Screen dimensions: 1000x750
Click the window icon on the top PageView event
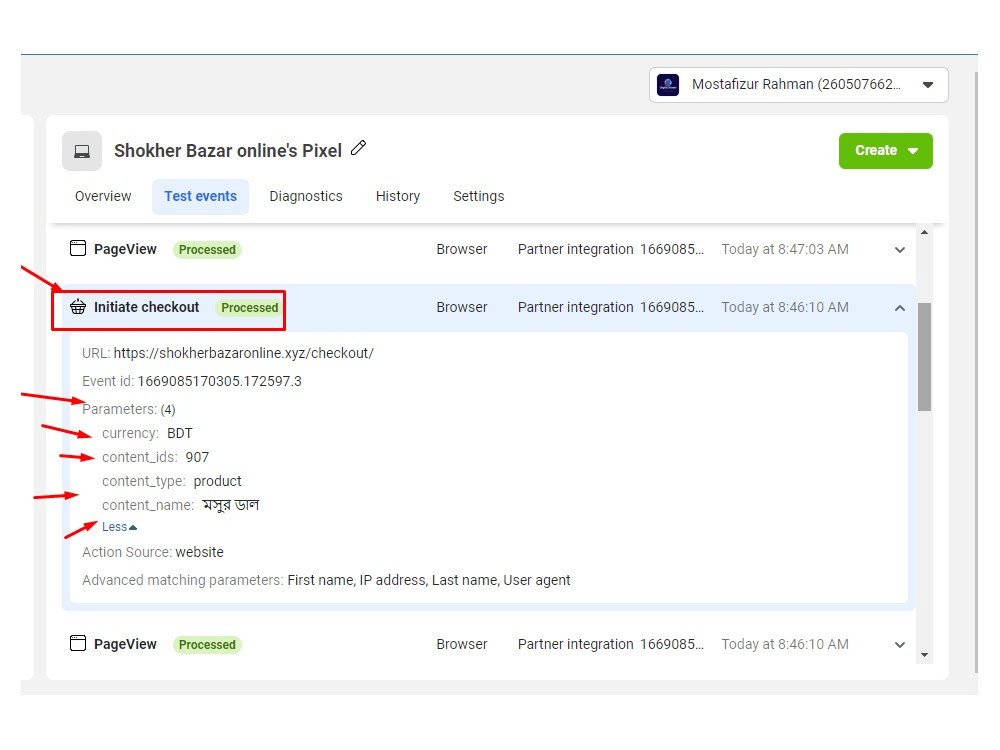(78, 248)
